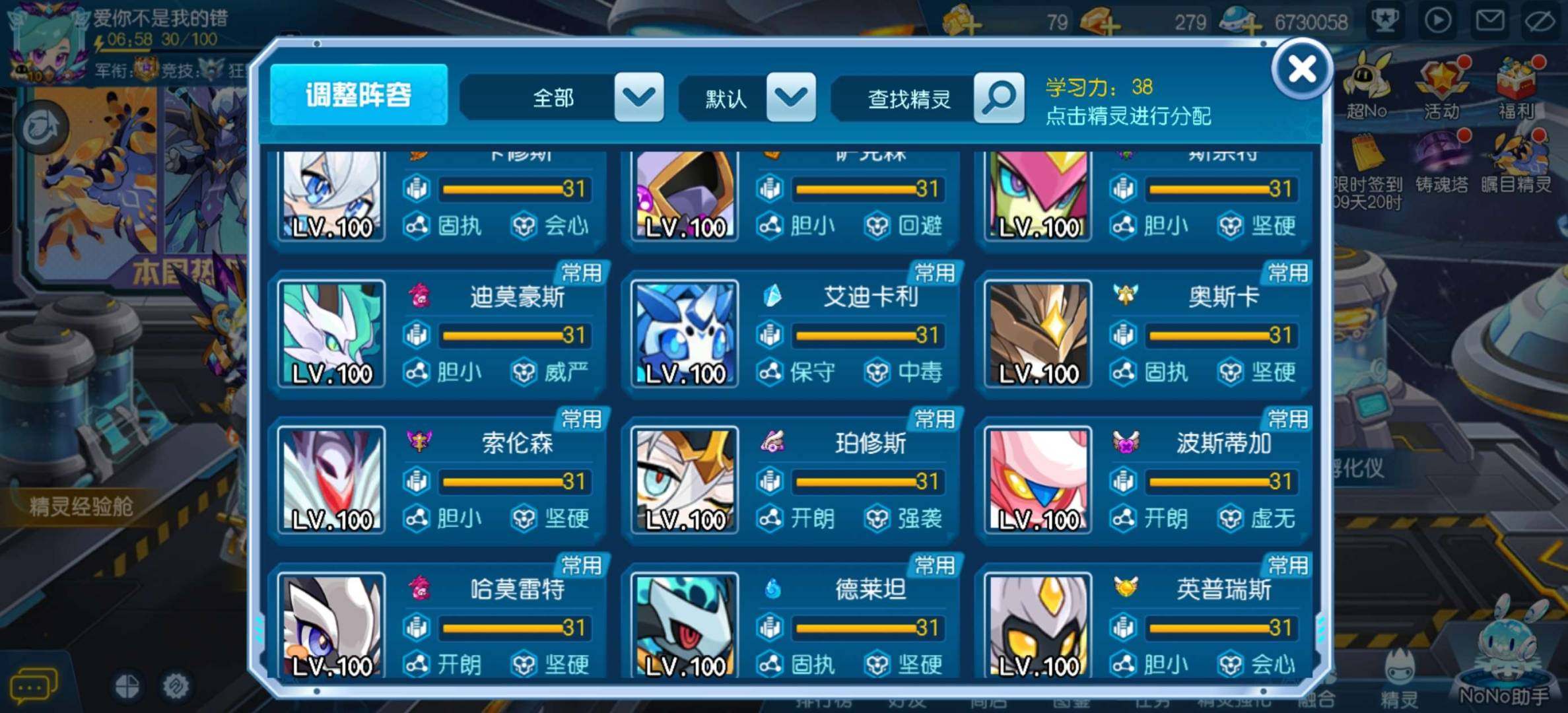Click the 查找精灵 search field
This screenshot has width=1568, height=713.
(x=908, y=98)
